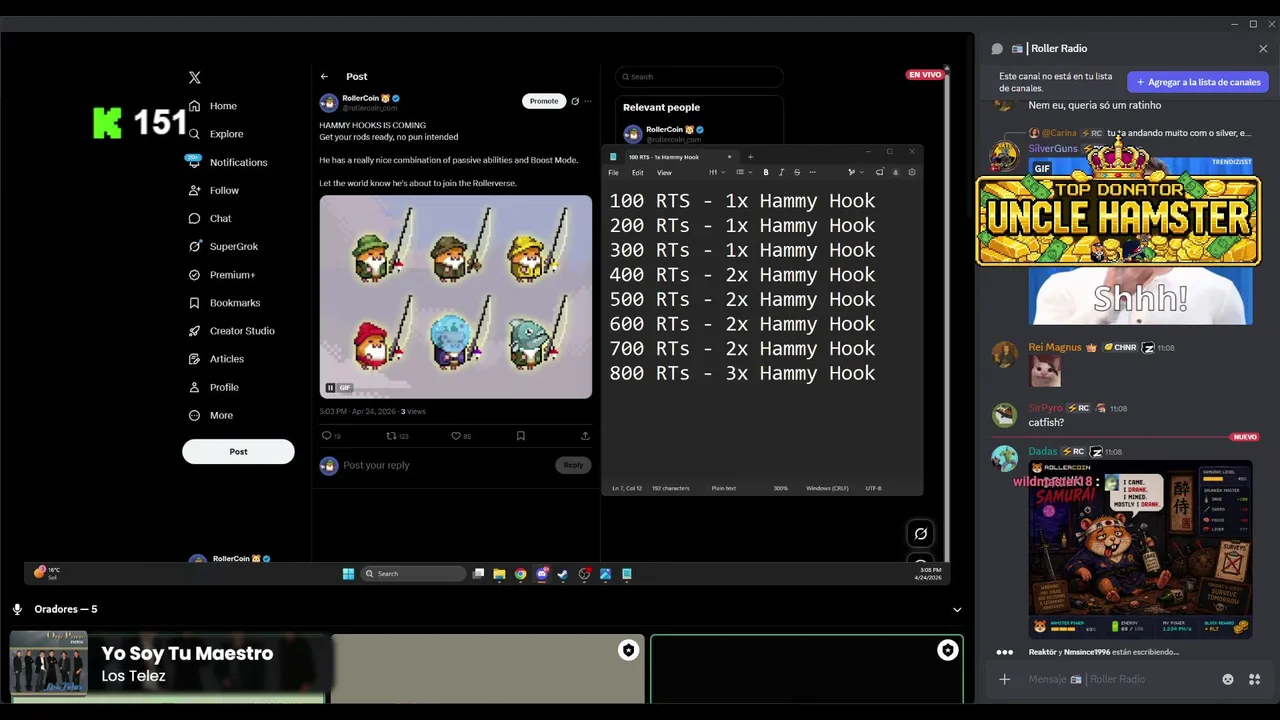Screen dimensions: 1280x720
Task: Open Notepad settings gear
Action: pos(911,172)
